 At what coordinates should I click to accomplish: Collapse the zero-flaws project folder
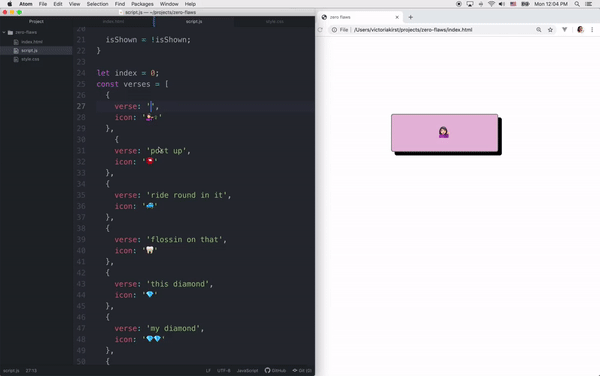click(4, 33)
